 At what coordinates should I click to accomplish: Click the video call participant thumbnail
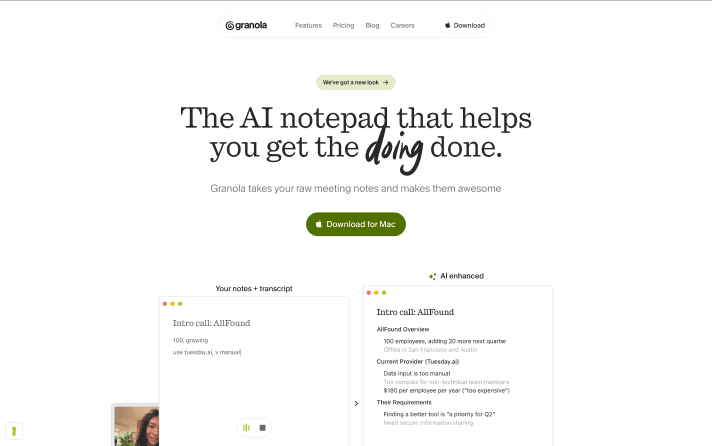coord(136,426)
